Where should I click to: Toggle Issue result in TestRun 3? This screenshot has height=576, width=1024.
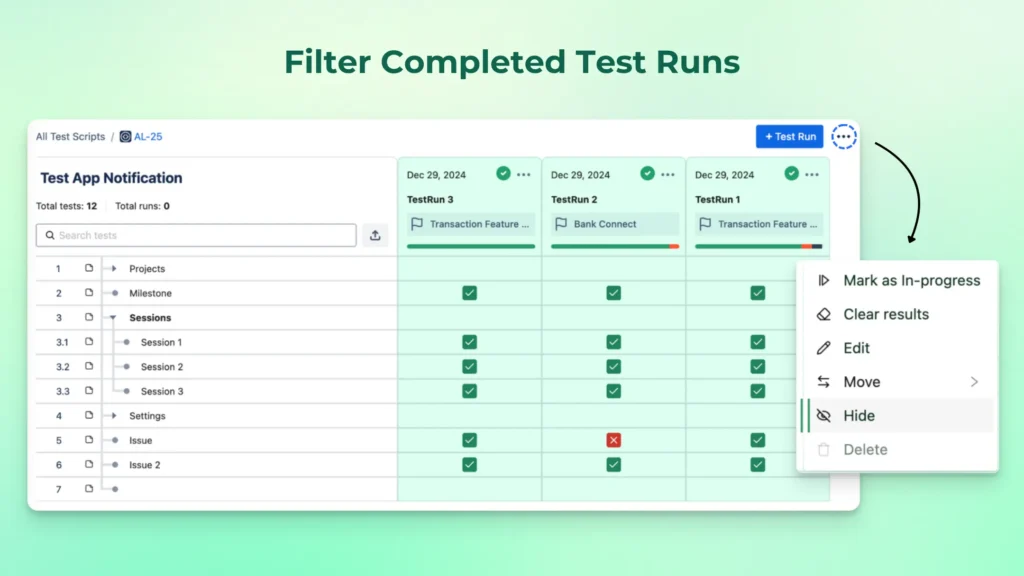point(470,440)
